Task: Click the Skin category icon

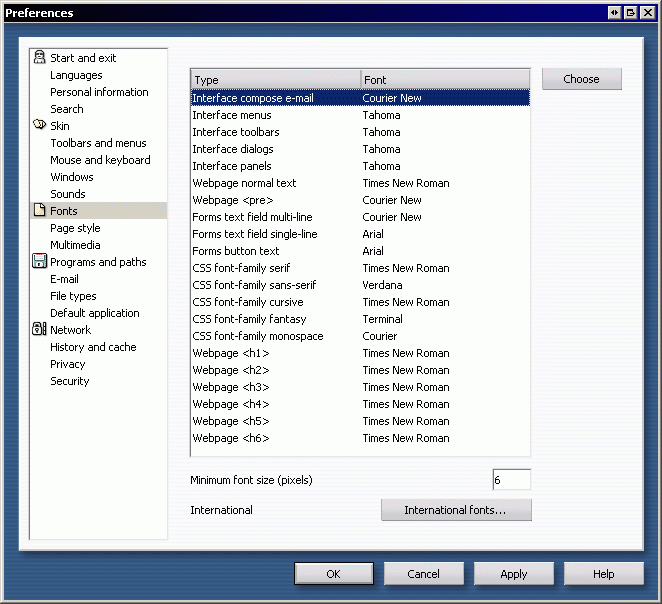Action: [x=39, y=126]
